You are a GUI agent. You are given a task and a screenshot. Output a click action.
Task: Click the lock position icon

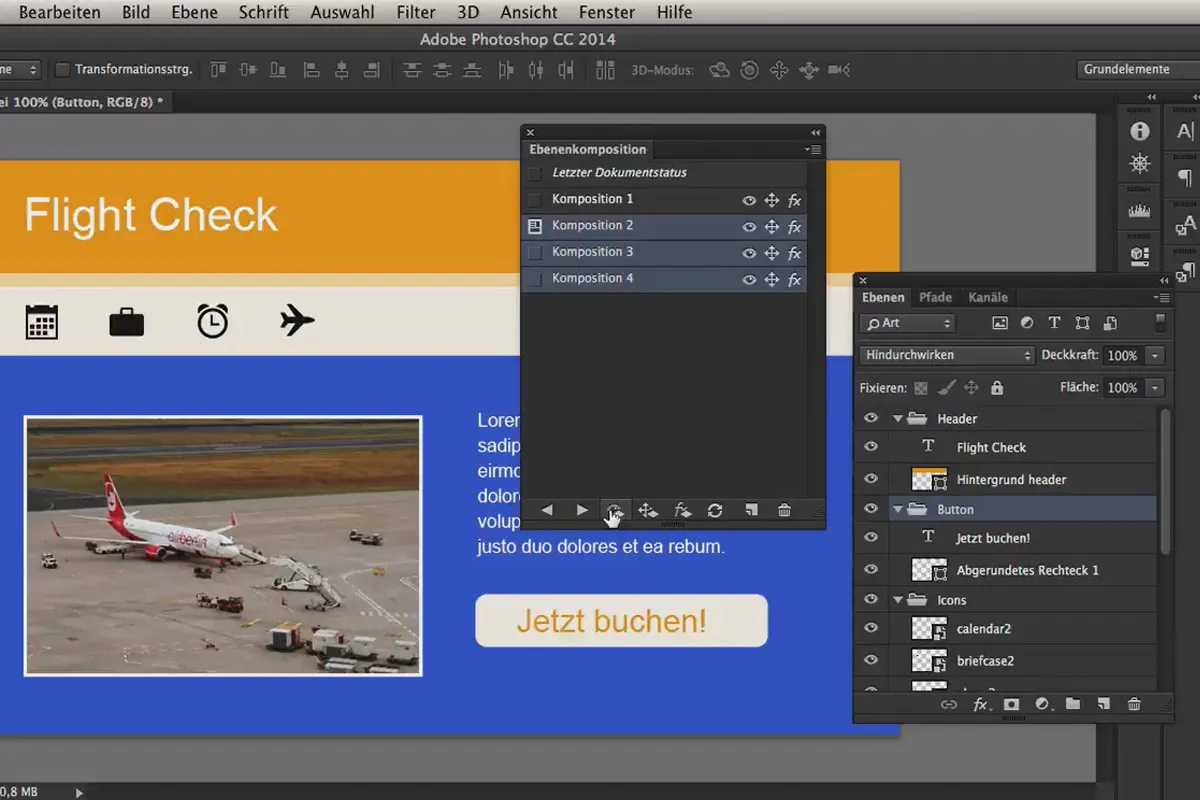tap(971, 387)
